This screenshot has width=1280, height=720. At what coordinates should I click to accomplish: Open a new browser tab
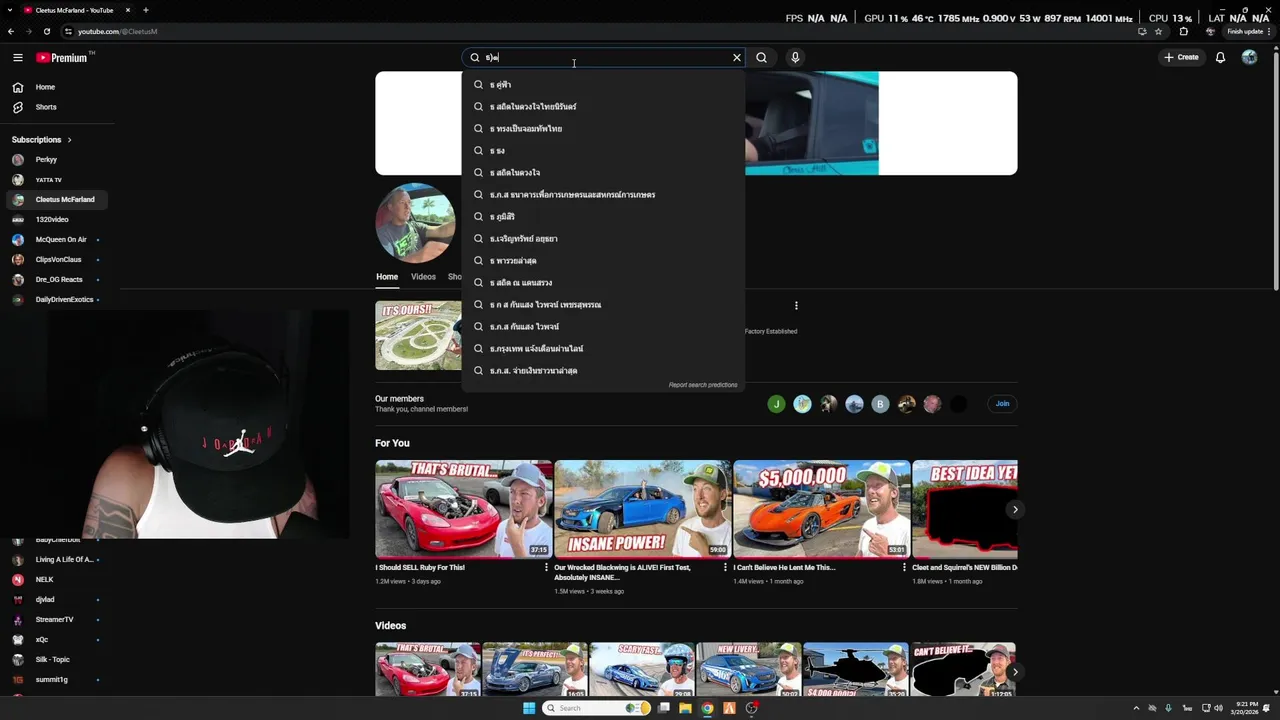(146, 10)
